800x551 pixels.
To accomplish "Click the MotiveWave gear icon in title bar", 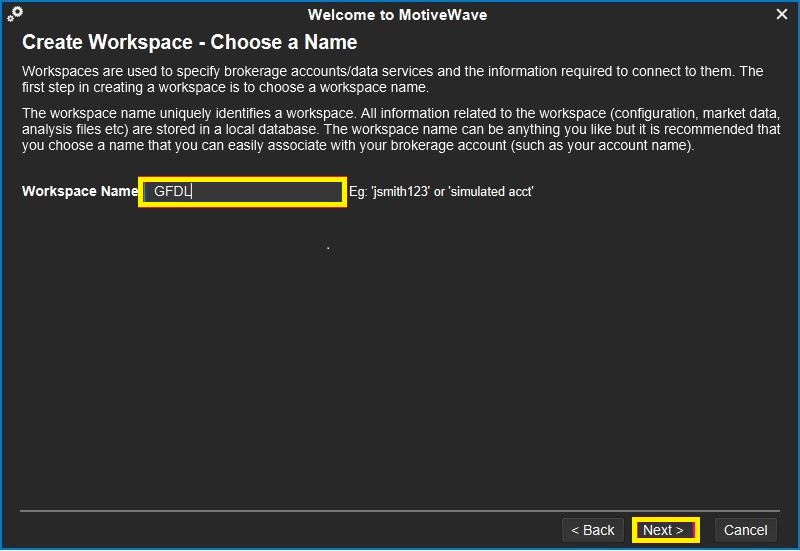I will [15, 14].
